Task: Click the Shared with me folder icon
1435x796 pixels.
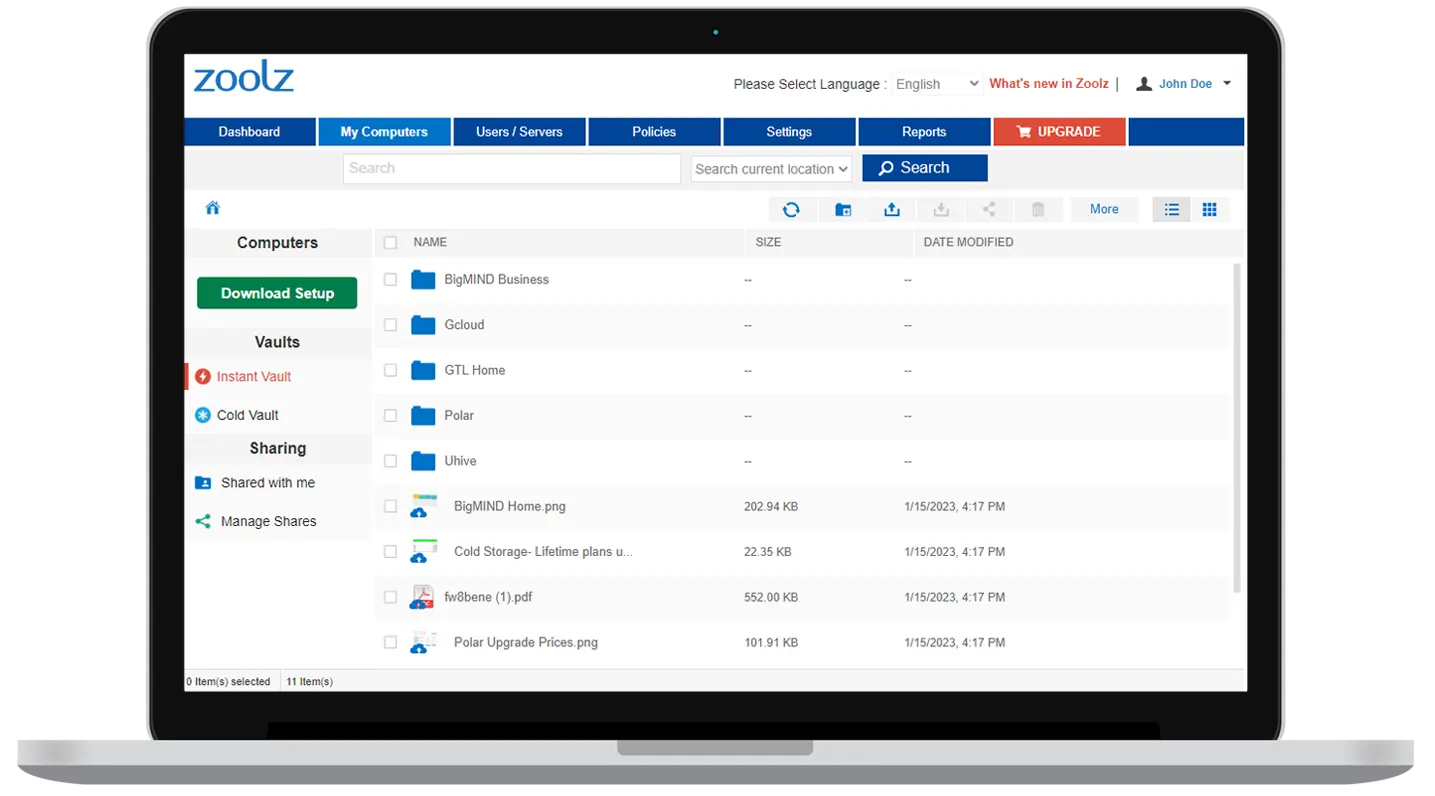Action: pyautogui.click(x=203, y=482)
